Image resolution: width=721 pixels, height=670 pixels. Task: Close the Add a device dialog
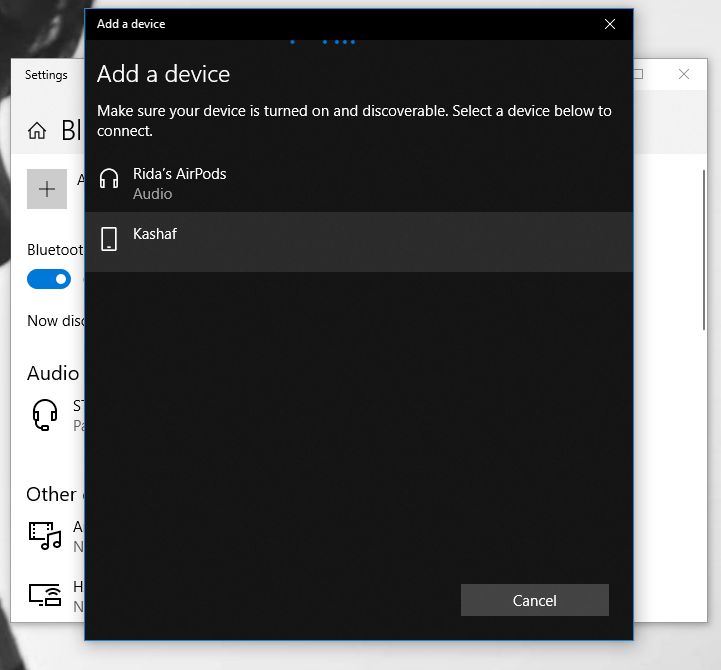click(x=610, y=24)
